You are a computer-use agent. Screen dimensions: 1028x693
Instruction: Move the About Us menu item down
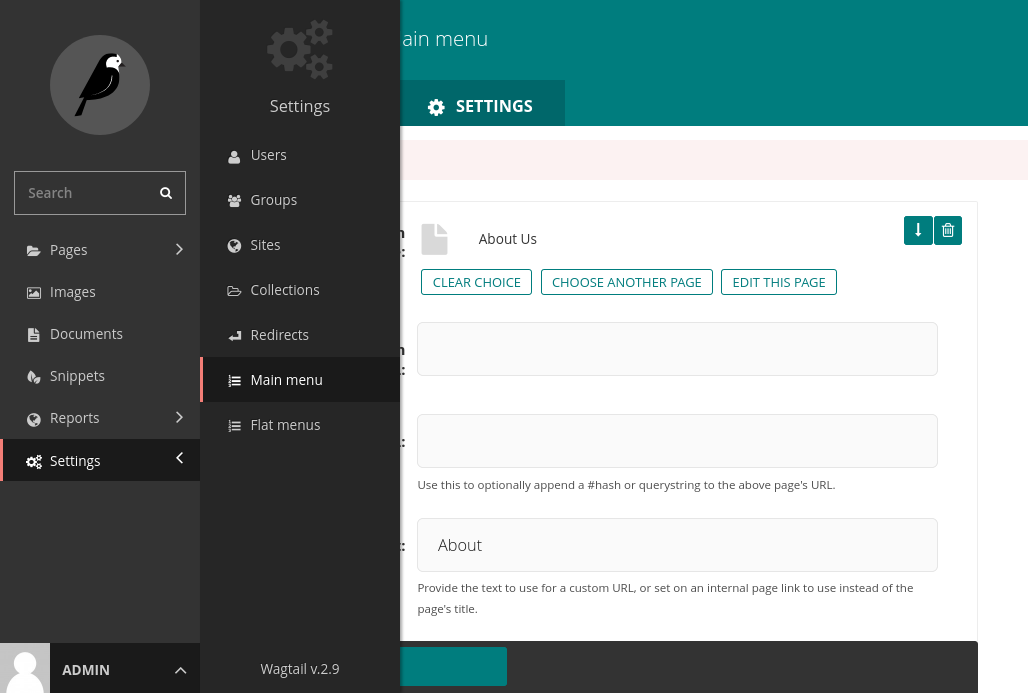point(918,230)
